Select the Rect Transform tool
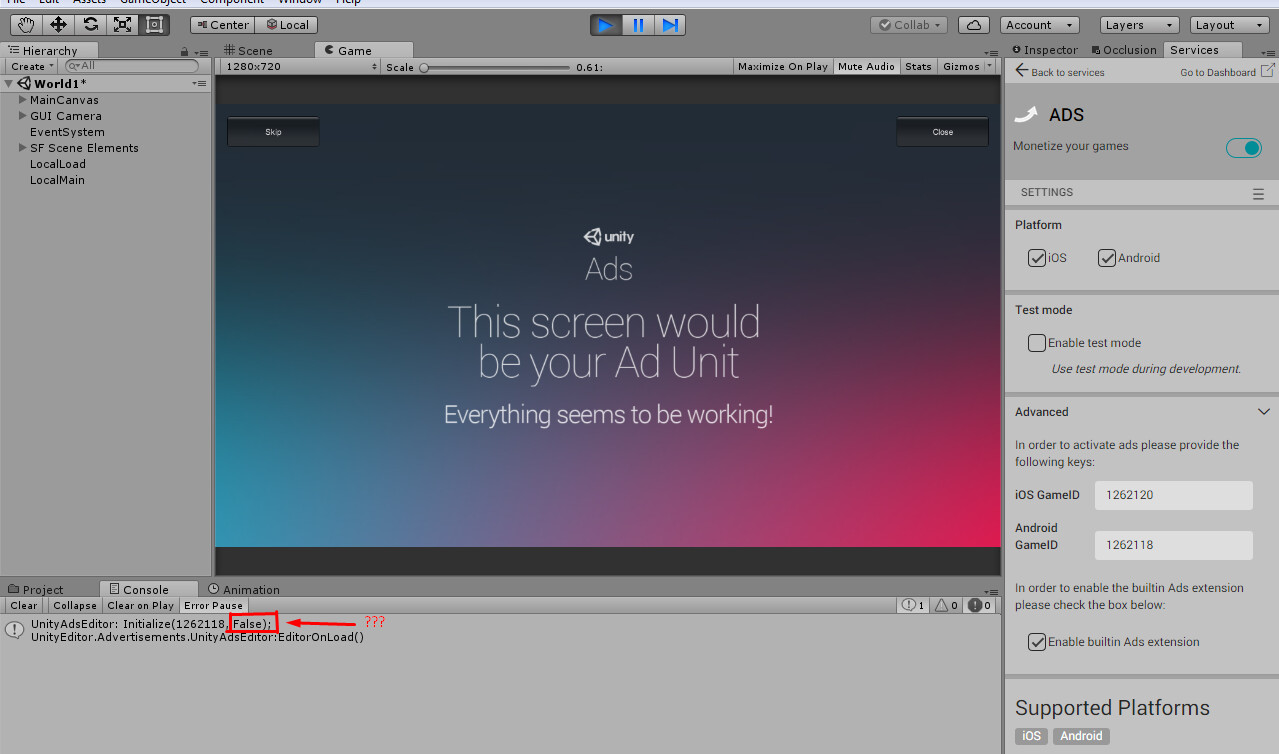The width and height of the screenshot is (1279, 754). tap(155, 24)
